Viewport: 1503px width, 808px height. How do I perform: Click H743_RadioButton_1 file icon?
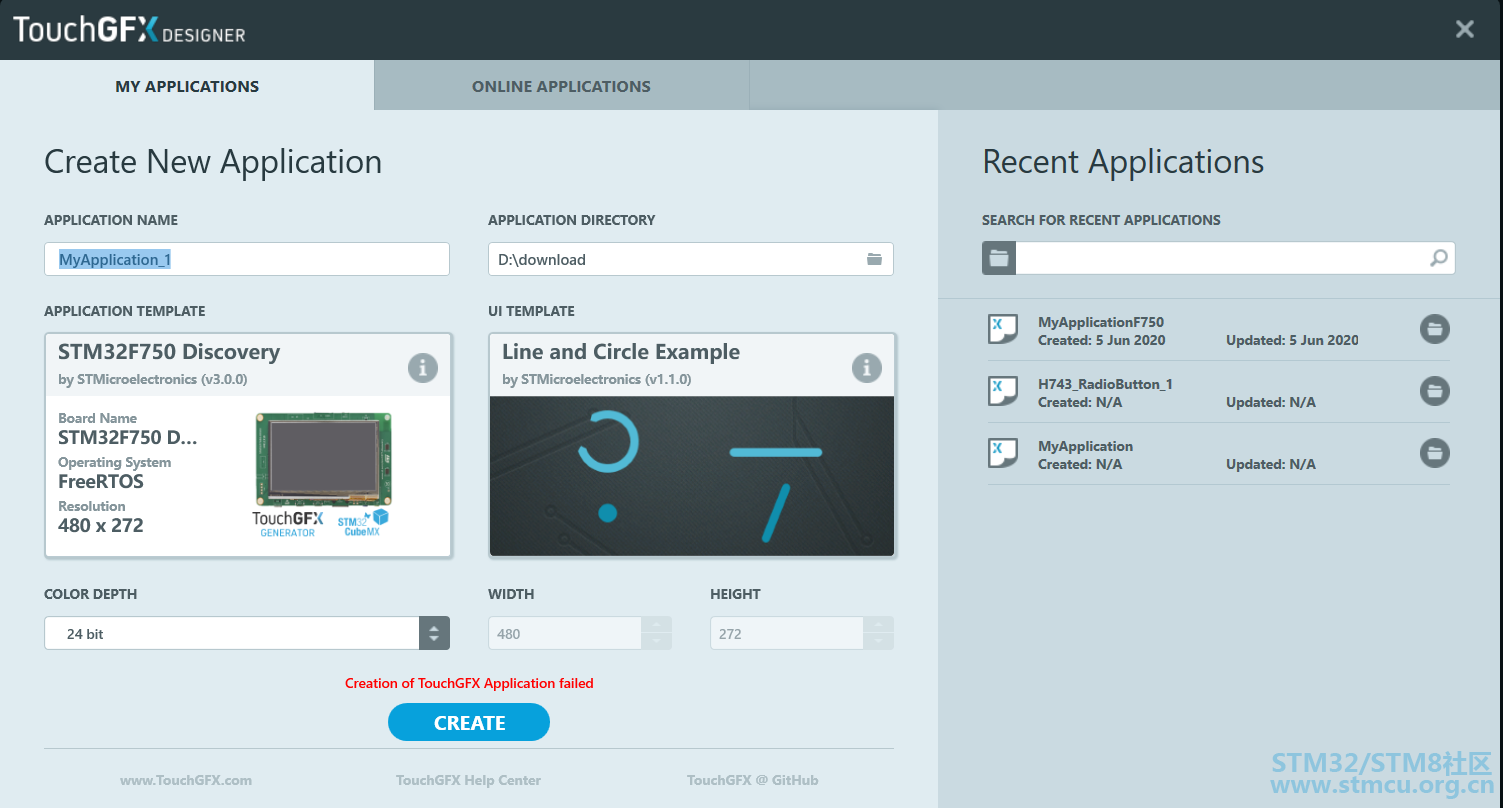click(x=1003, y=391)
